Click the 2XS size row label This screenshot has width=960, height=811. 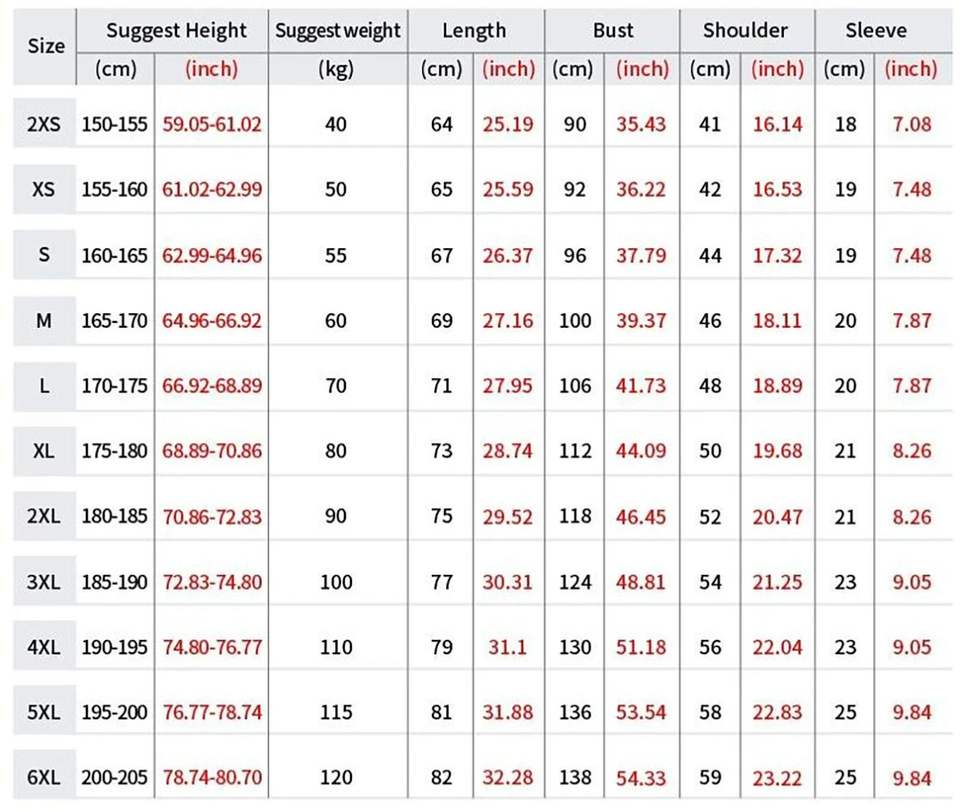44,125
